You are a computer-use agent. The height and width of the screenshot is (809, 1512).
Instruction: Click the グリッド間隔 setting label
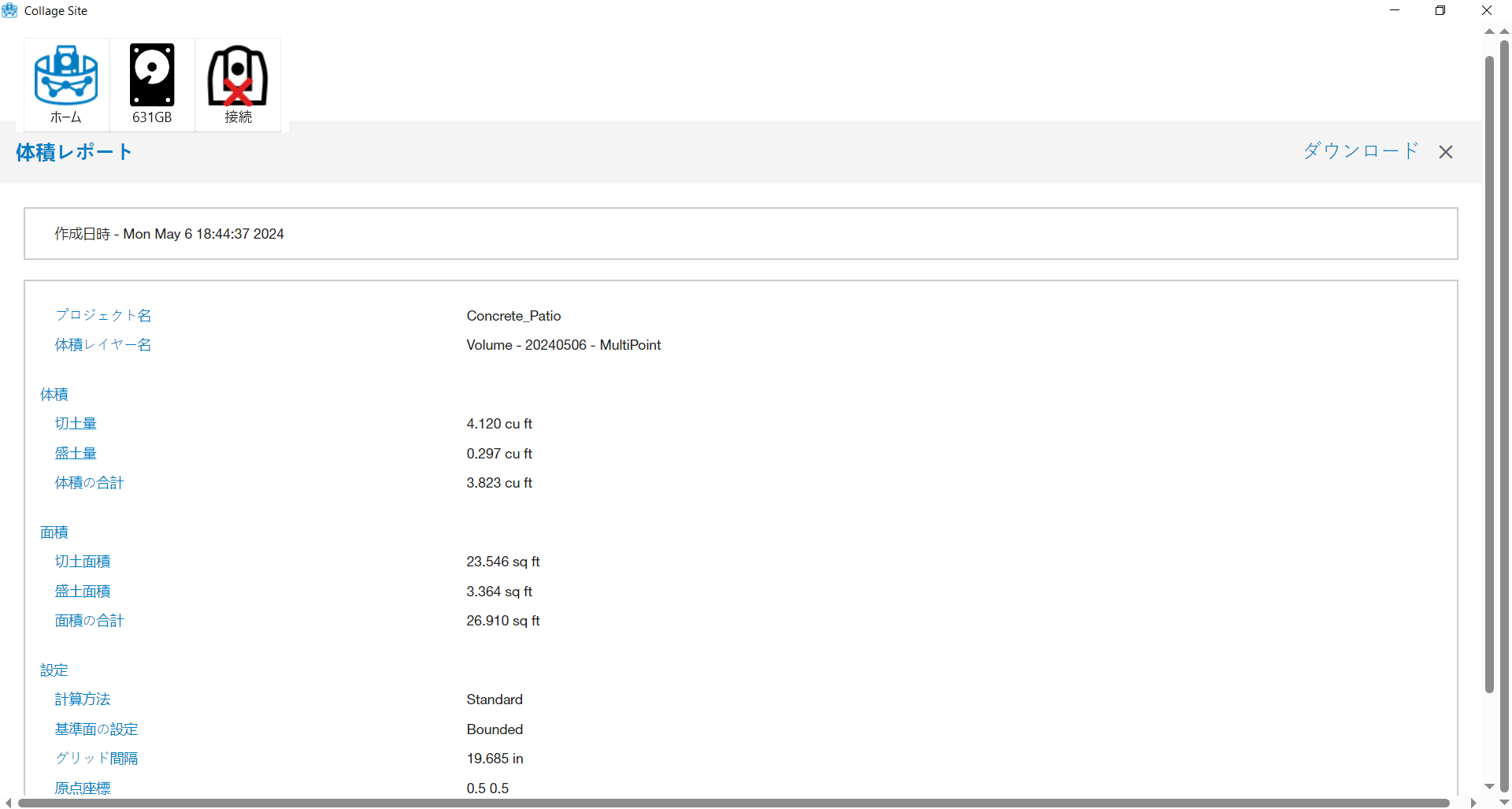tap(96, 759)
